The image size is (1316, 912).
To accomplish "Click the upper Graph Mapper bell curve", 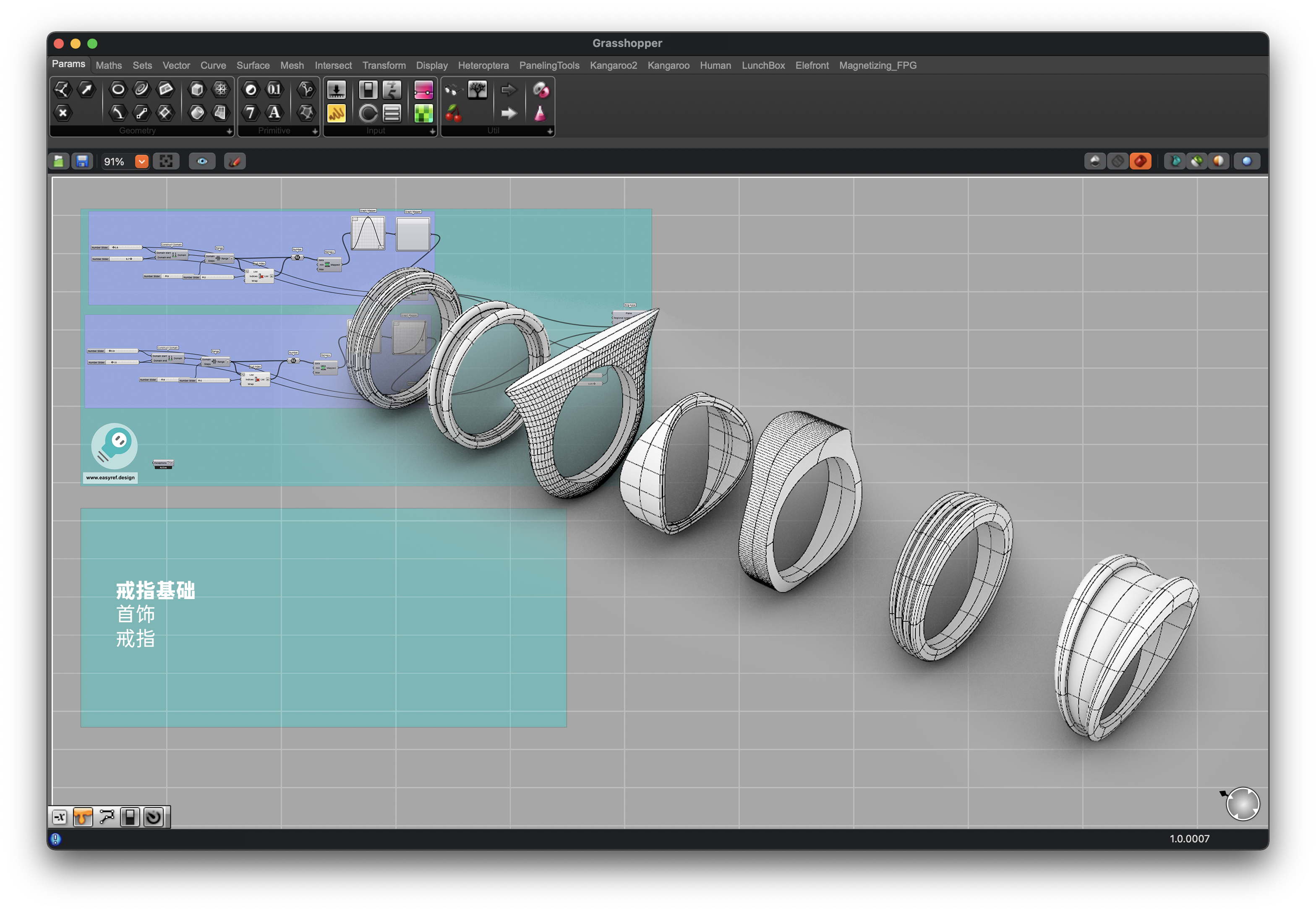I will pyautogui.click(x=368, y=233).
